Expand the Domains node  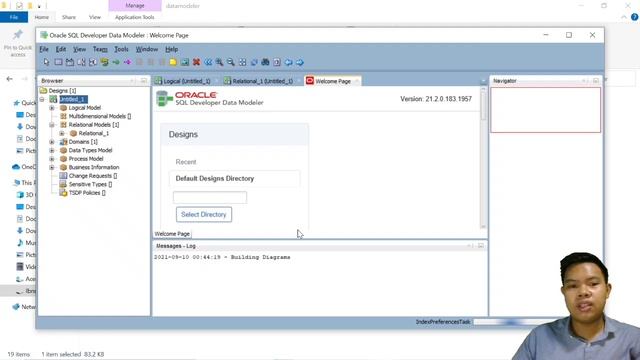[x=52, y=142]
